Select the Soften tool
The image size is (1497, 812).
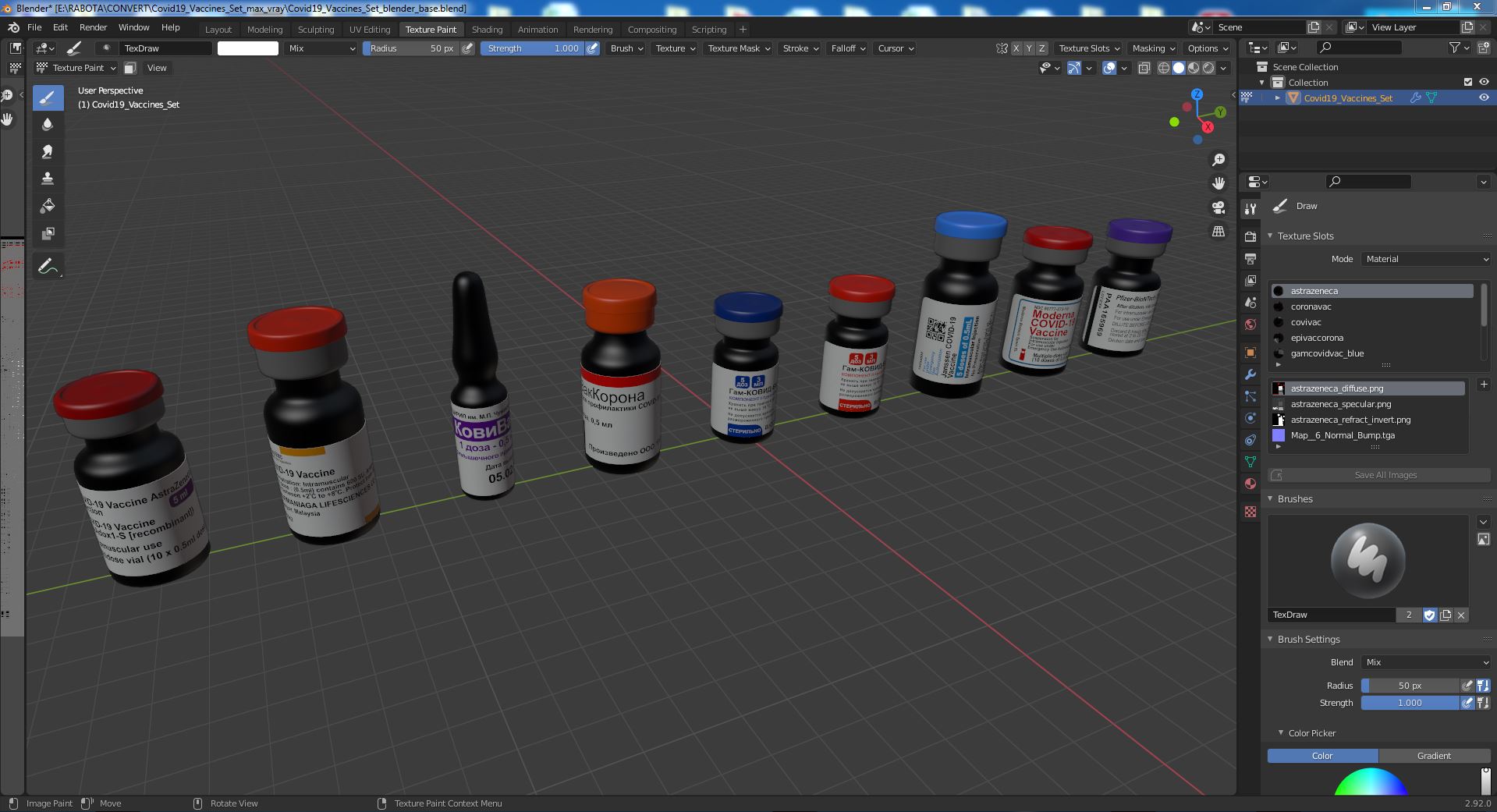tap(48, 125)
